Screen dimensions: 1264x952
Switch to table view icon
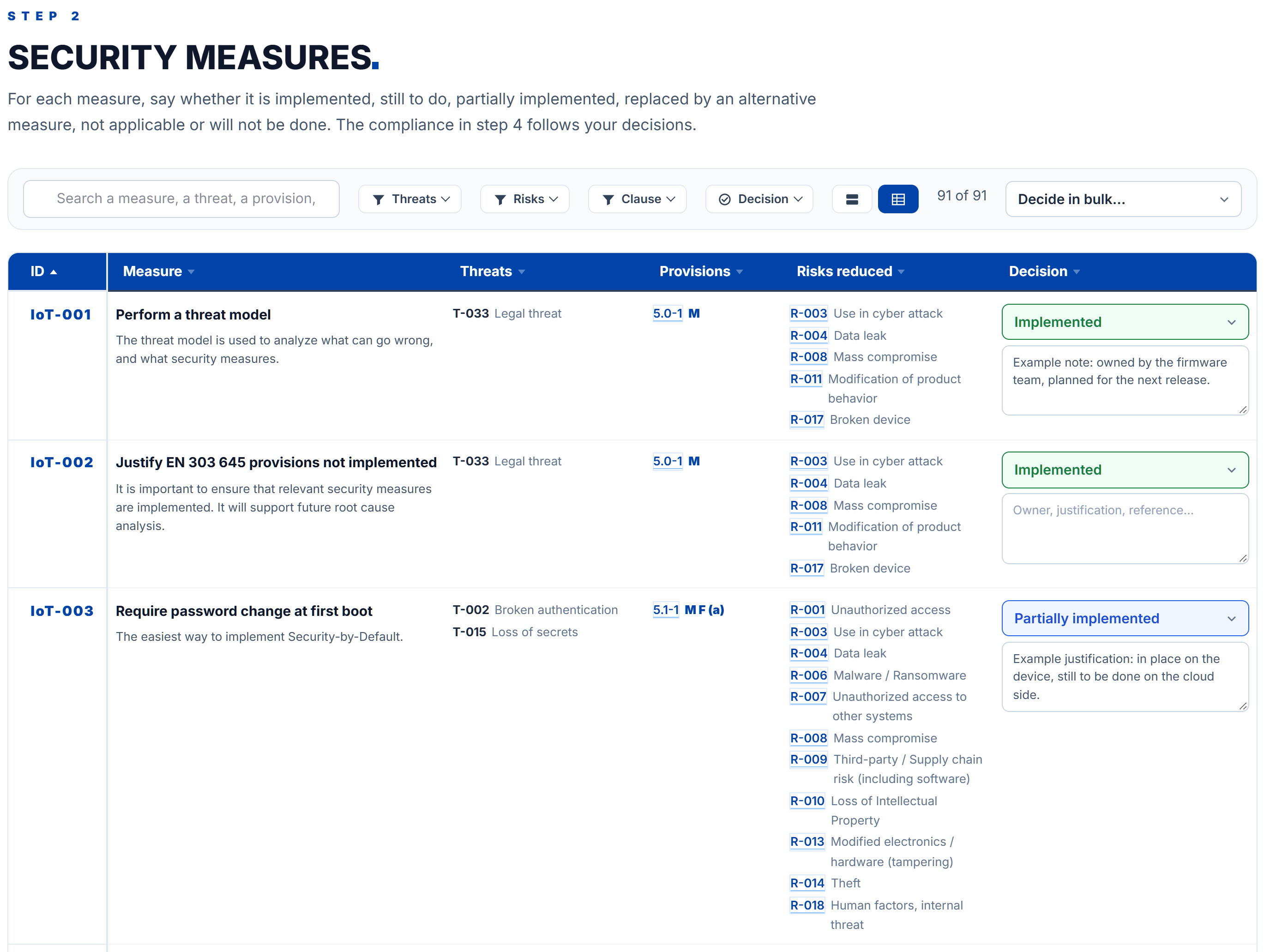point(898,199)
